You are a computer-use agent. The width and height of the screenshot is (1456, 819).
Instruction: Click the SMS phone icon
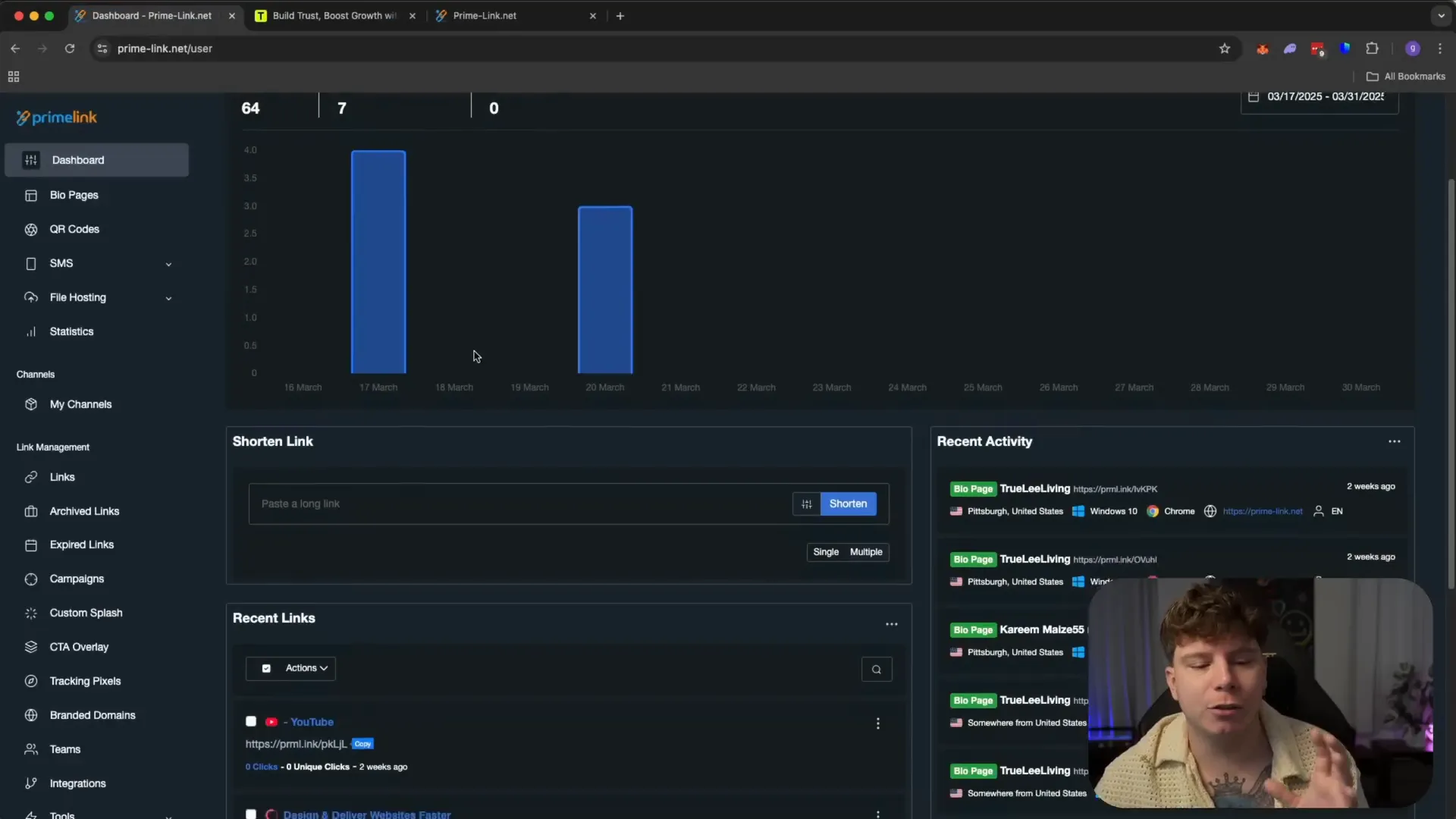point(31,264)
